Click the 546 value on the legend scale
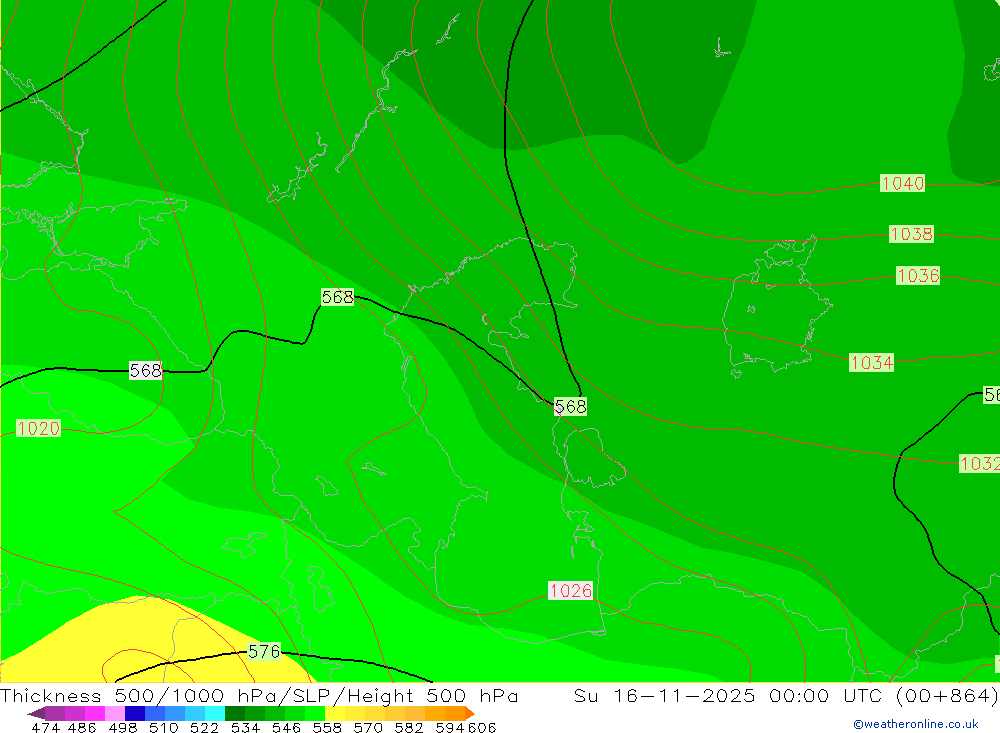The image size is (1000, 733). [286, 728]
